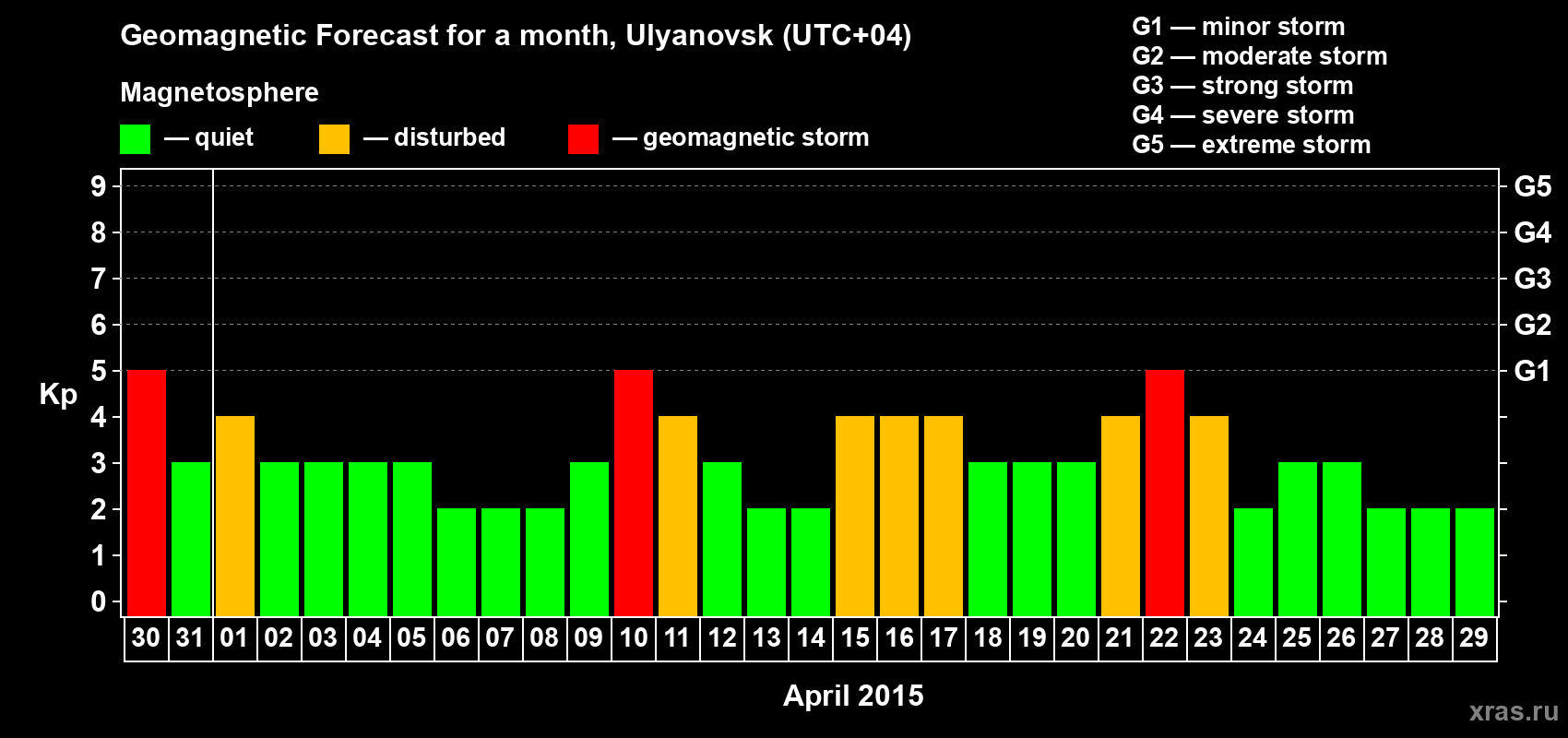Click date cell 06 below the chart

click(457, 638)
